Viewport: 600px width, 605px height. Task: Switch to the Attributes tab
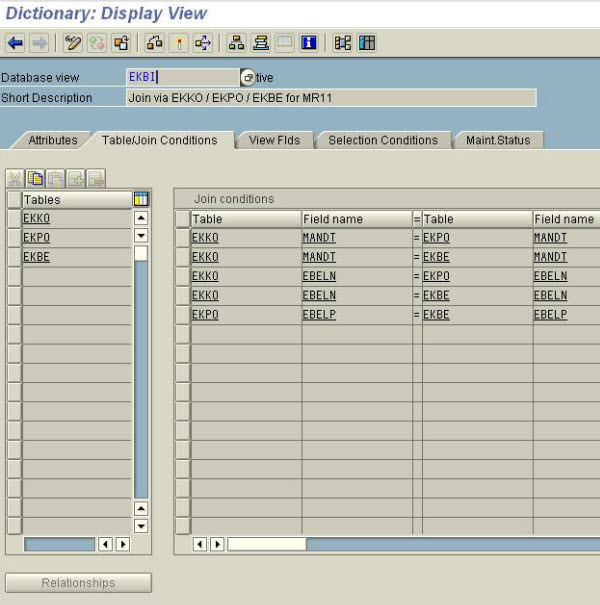[52, 140]
